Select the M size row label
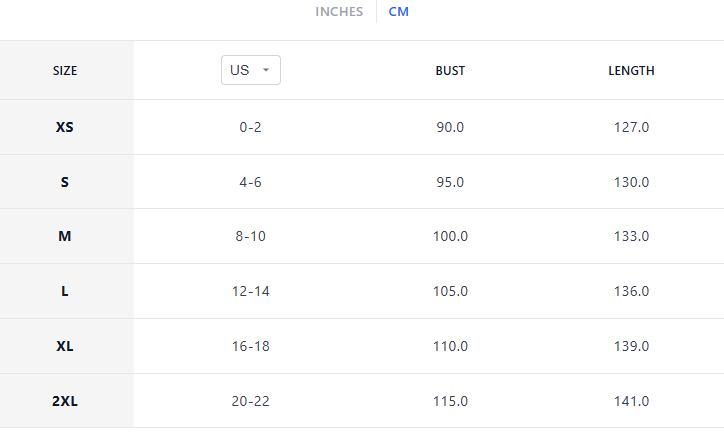The height and width of the screenshot is (443, 724). [65, 236]
